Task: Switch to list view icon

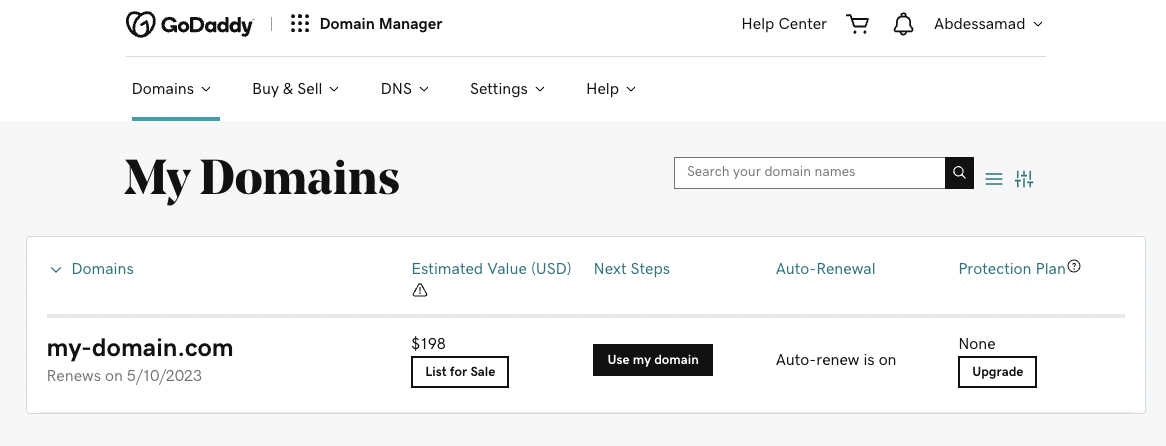Action: 994,179
